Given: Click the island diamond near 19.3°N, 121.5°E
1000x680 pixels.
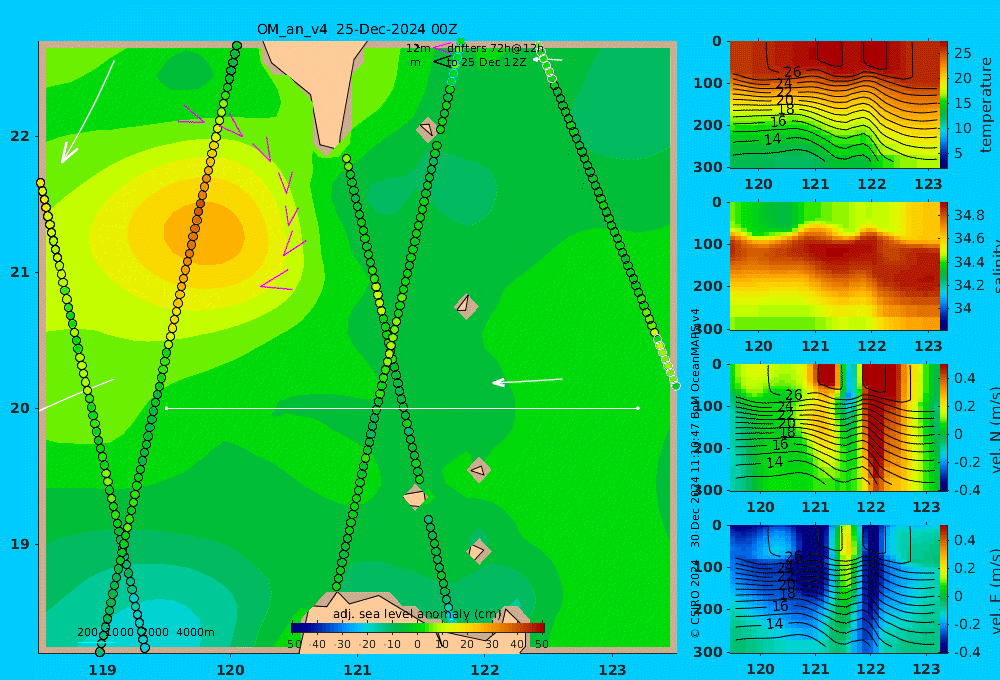Looking at the screenshot, I should pyautogui.click(x=415, y=497).
